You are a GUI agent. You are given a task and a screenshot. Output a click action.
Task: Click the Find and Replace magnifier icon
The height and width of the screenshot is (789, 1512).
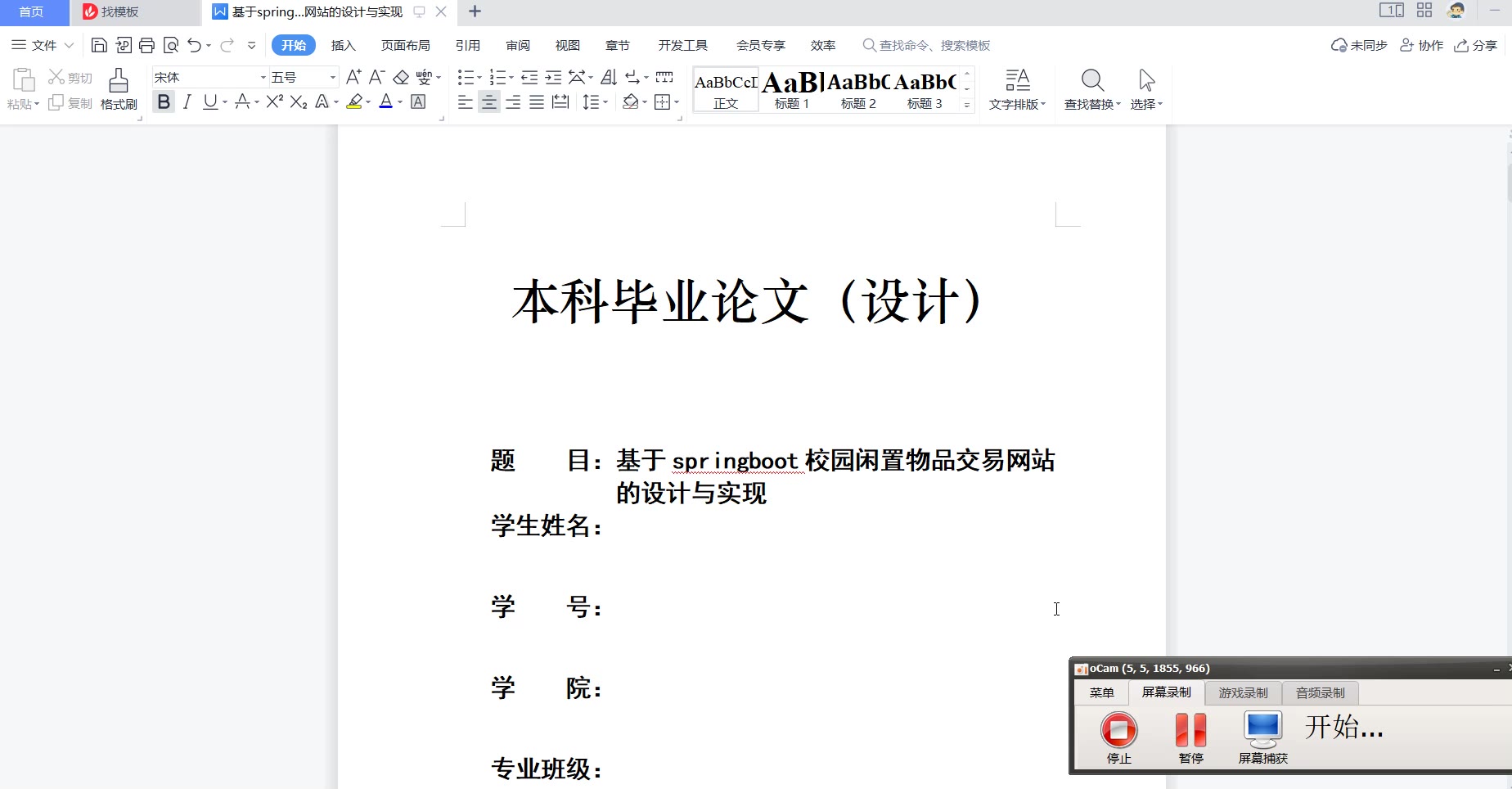click(1092, 80)
